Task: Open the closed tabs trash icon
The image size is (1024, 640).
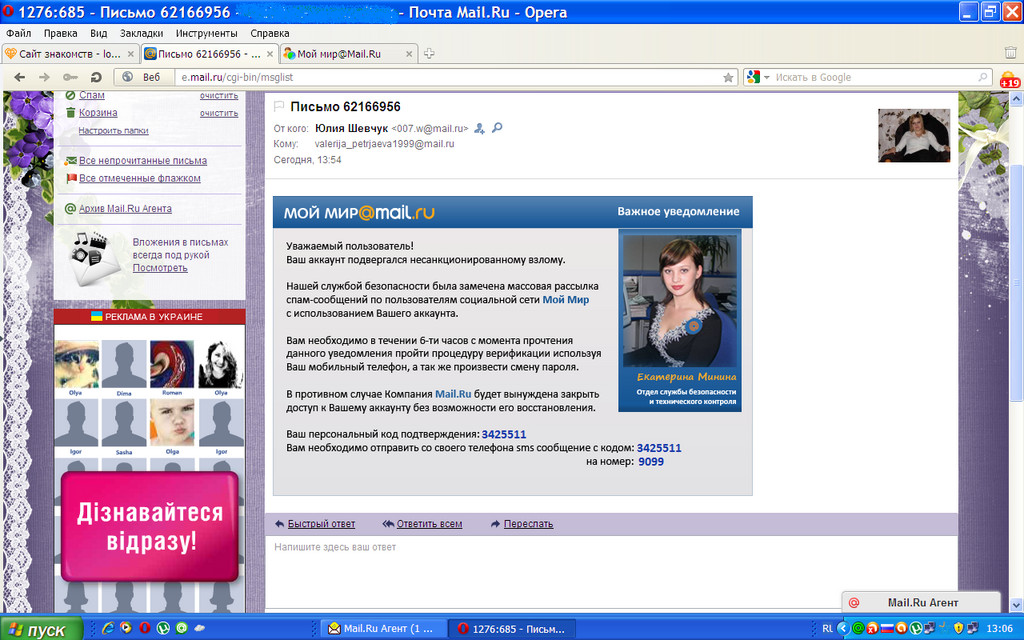Action: [x=1010, y=53]
